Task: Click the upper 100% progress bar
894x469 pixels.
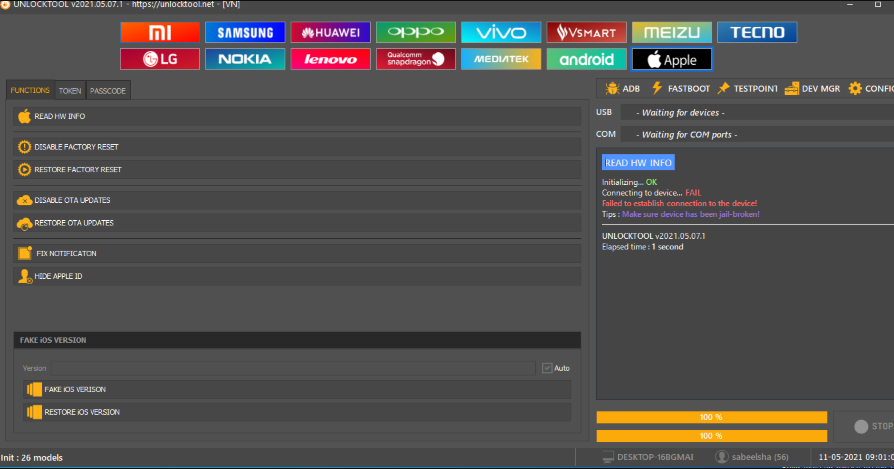Action: (x=711, y=417)
